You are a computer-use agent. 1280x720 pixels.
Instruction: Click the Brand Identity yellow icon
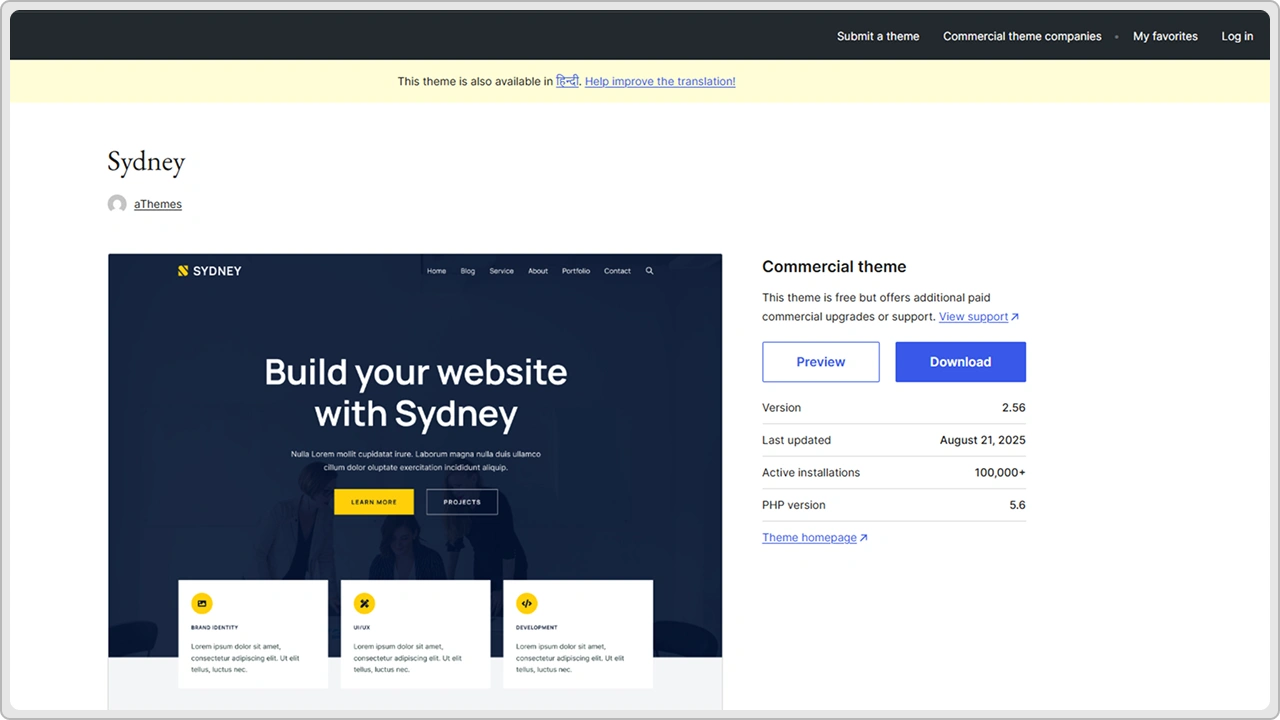[202, 603]
